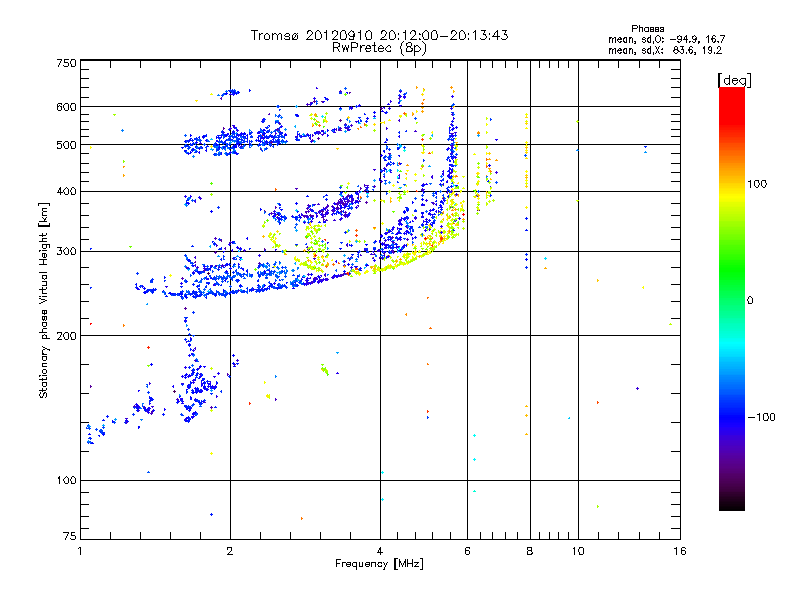Click the y-axis tick label '500'
Screen dimensions: 800x600
(x=67, y=145)
